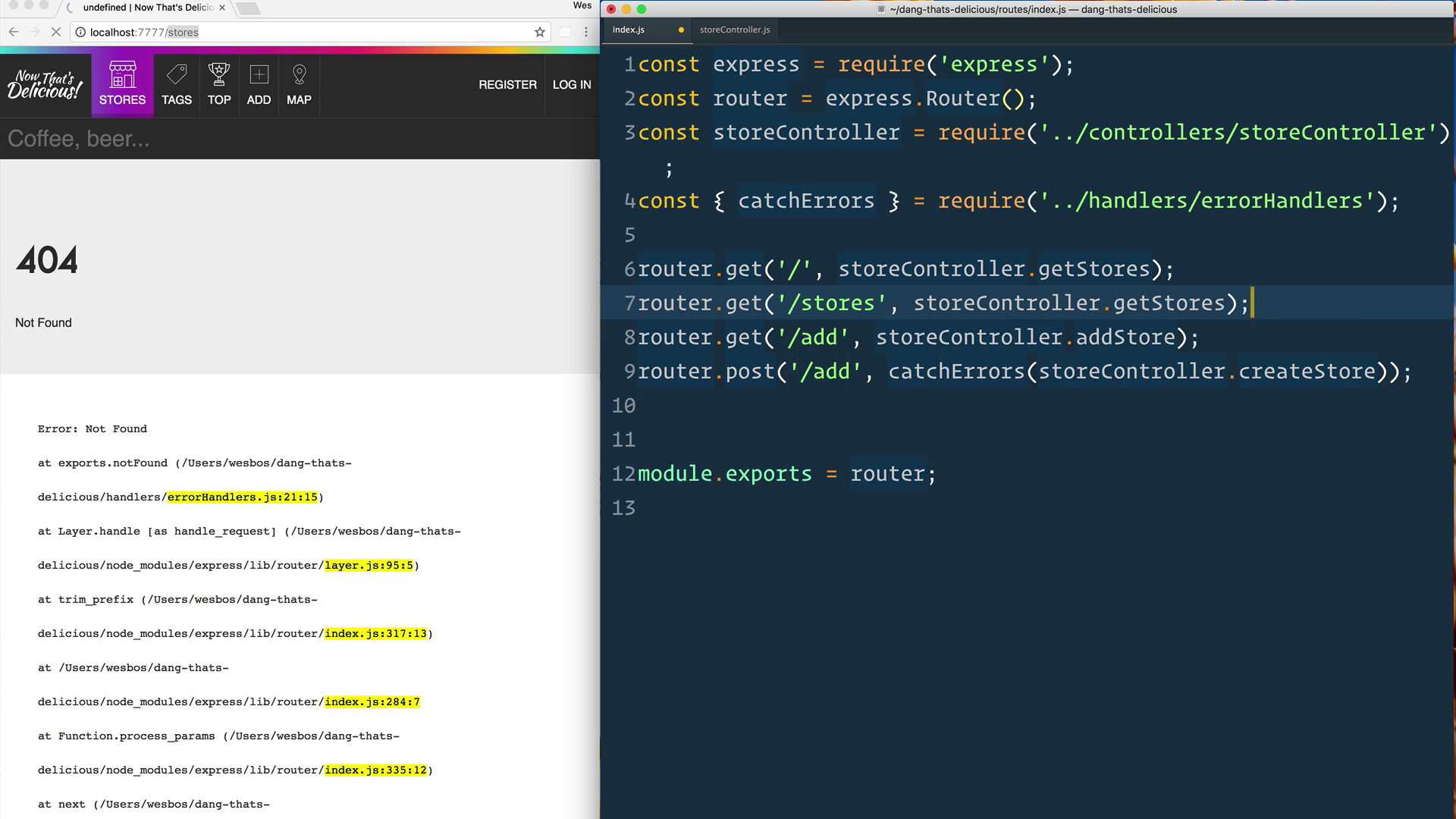
Task: Open the Top trophy nav icon
Action: pyautogui.click(x=219, y=85)
